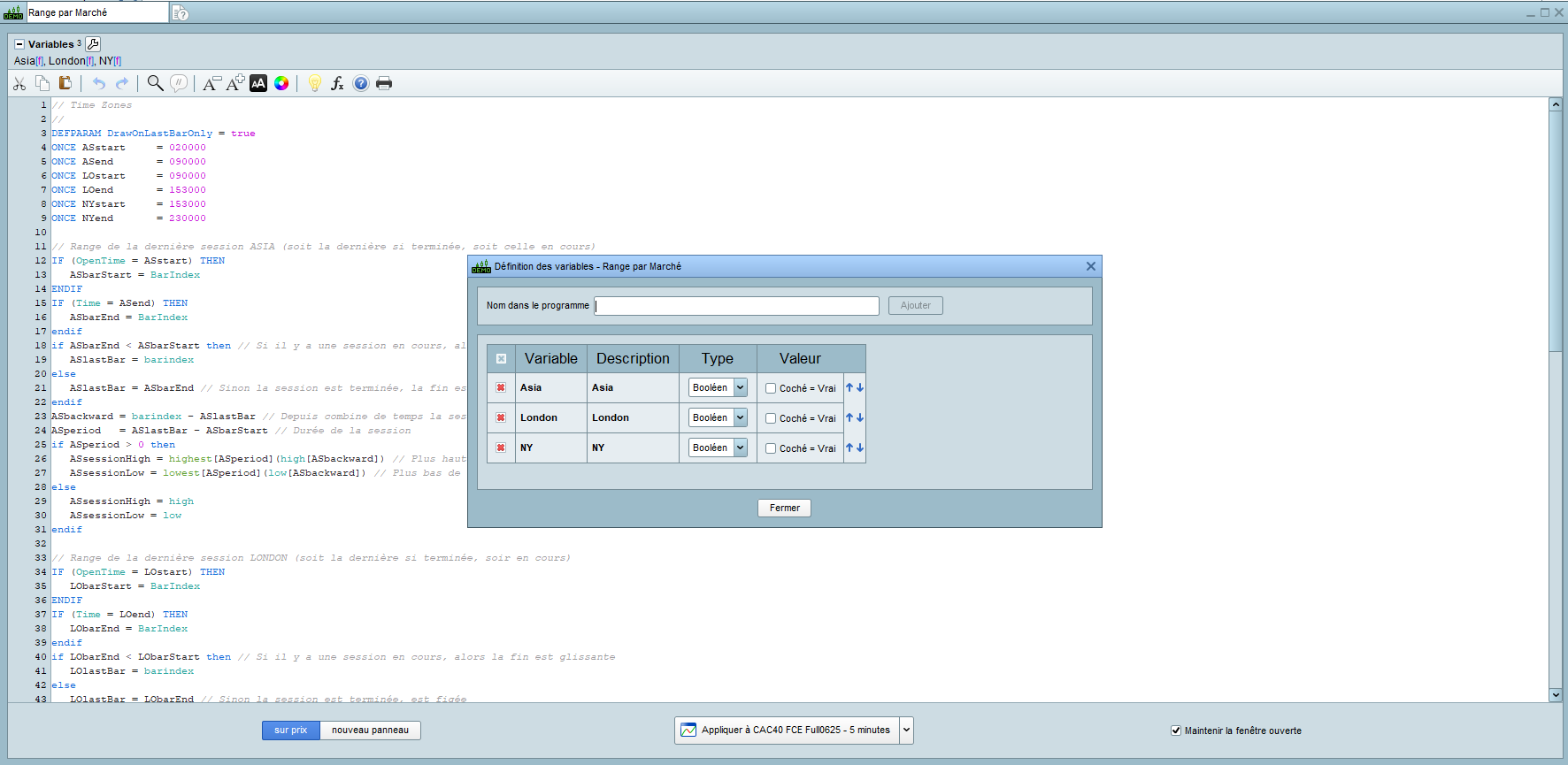Click the Copy icon in editor toolbar
The height and width of the screenshot is (765, 1568).
coord(42,83)
